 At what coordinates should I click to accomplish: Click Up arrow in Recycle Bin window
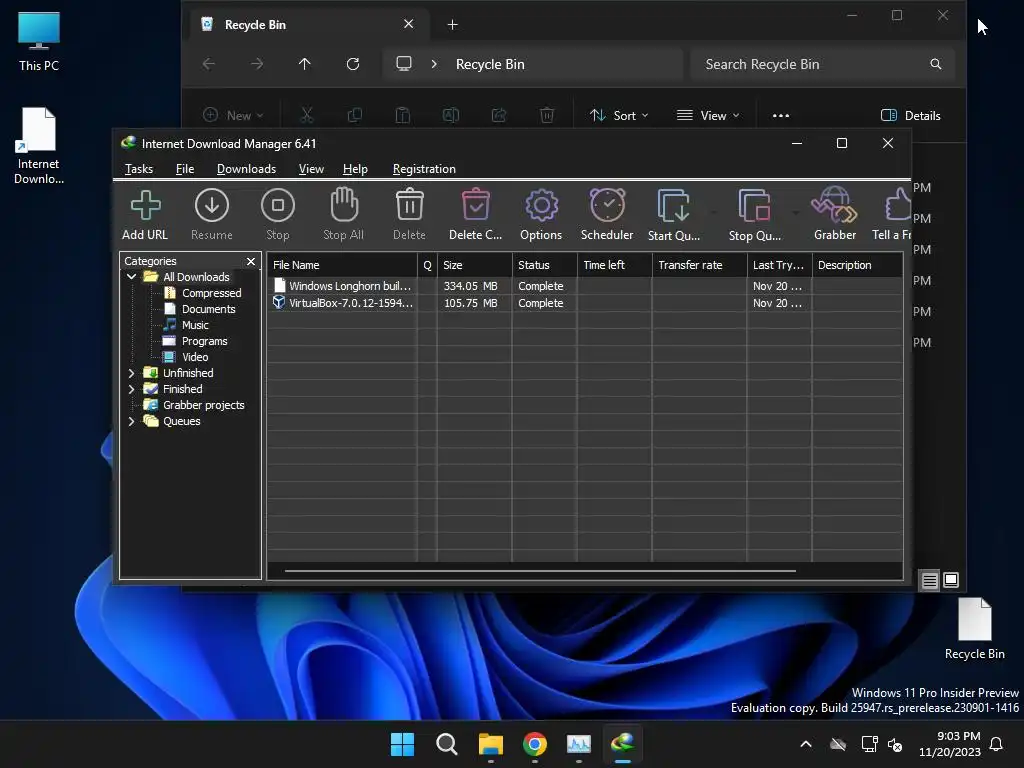(304, 64)
